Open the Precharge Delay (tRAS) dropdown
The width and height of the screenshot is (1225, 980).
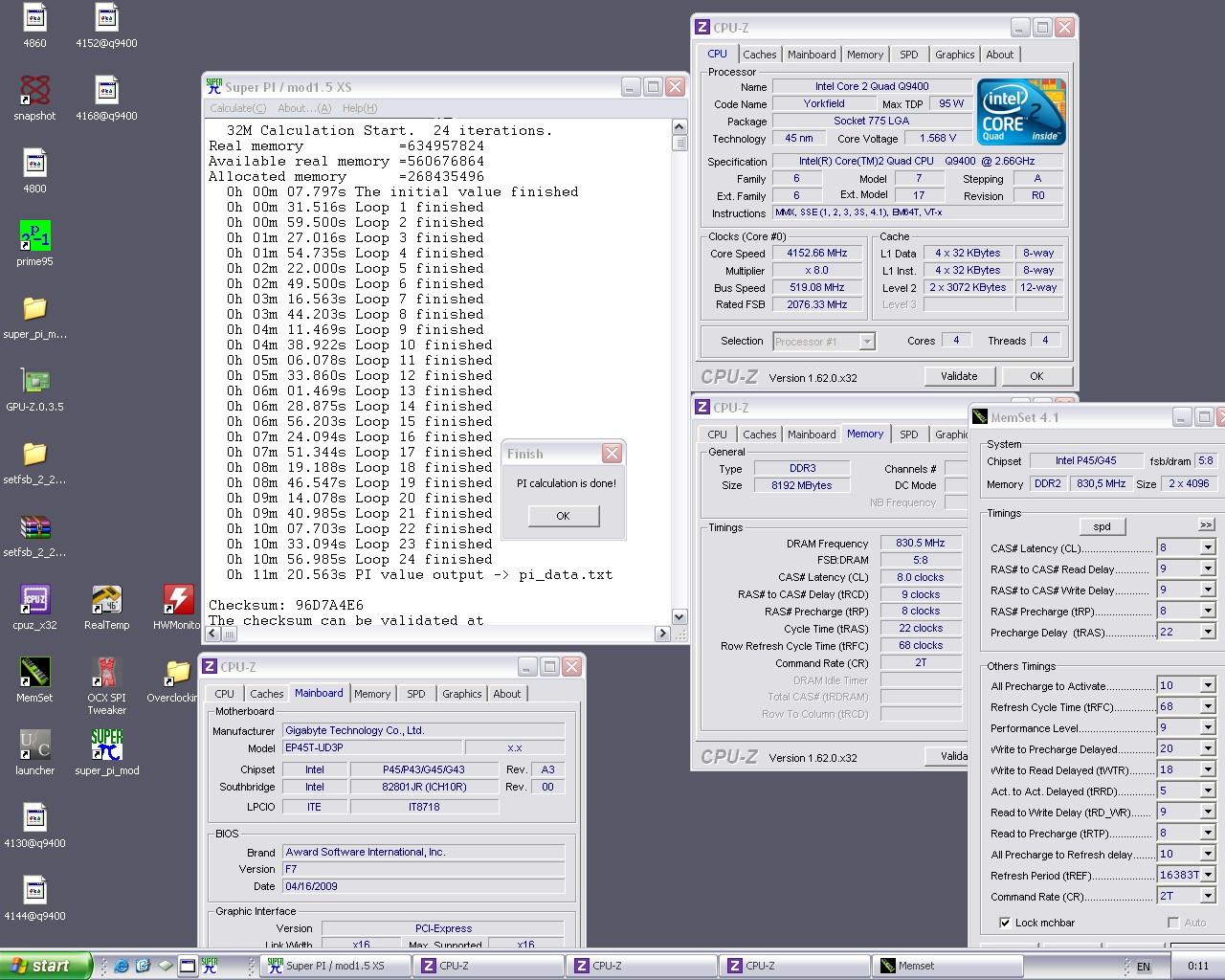(1208, 633)
